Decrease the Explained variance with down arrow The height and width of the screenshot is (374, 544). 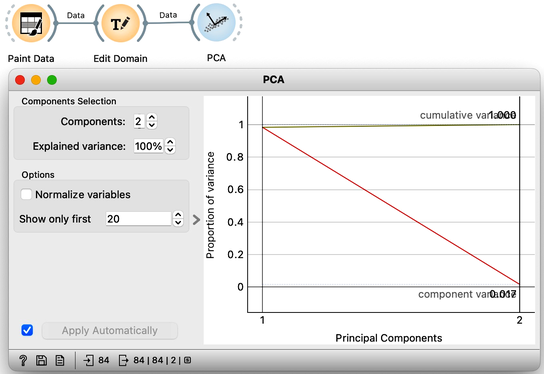(170, 150)
